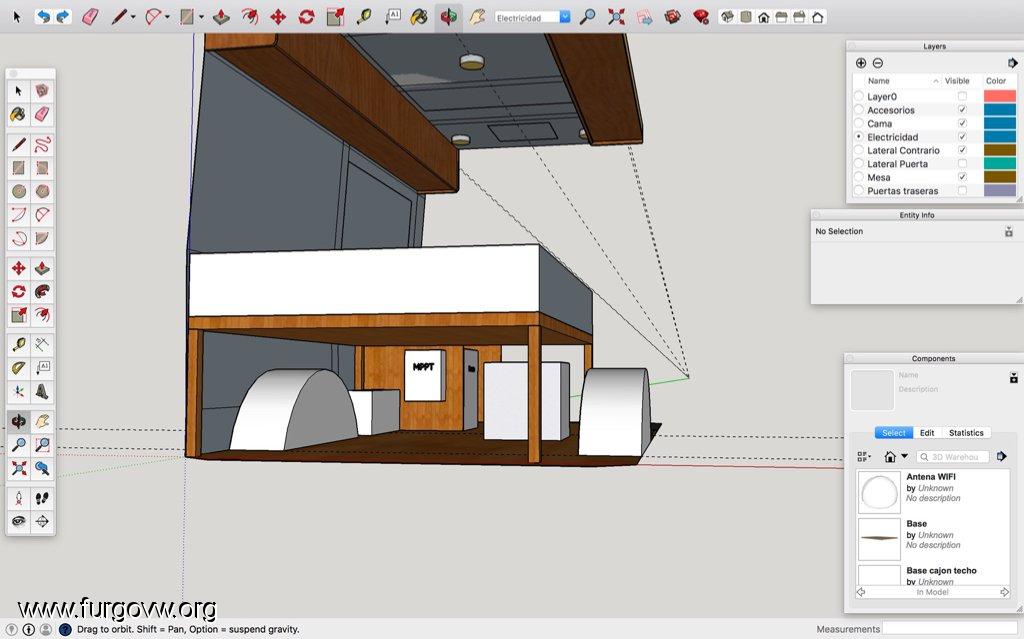Open Components panel details arrow menu
The image size is (1024, 639).
pyautogui.click(x=1002, y=457)
